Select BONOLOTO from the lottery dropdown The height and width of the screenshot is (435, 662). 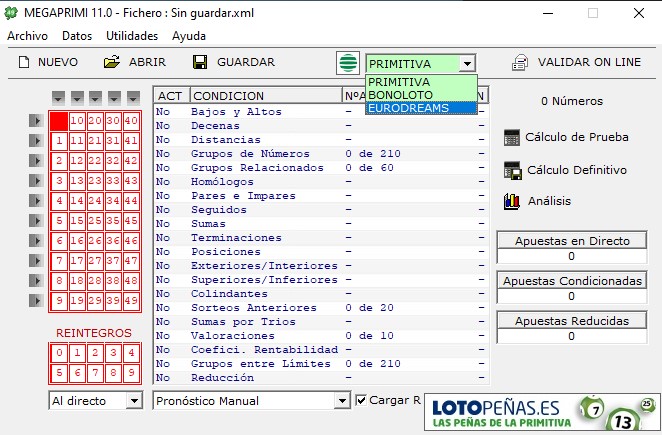[x=421, y=95]
